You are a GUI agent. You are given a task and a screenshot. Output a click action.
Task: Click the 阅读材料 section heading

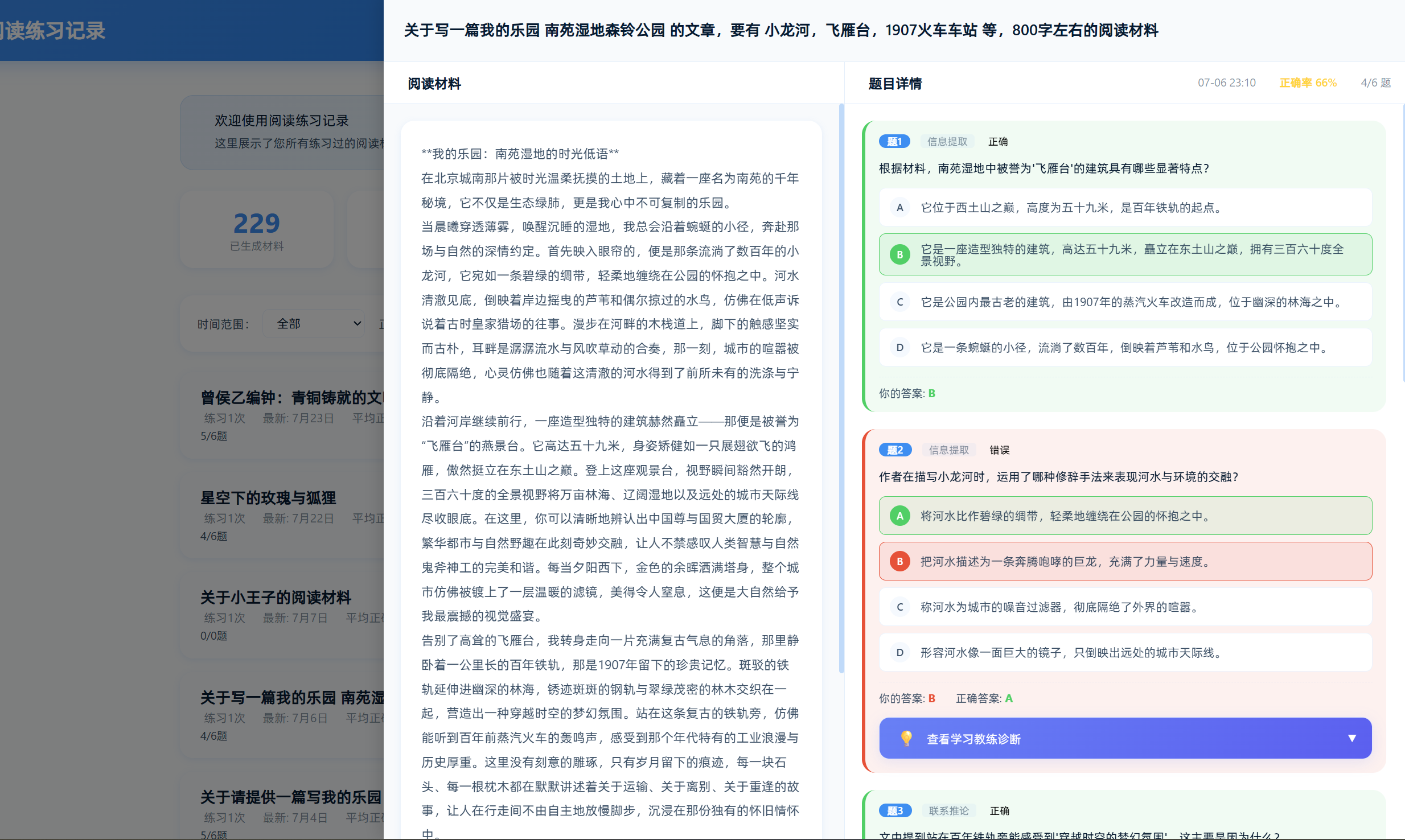tap(434, 84)
